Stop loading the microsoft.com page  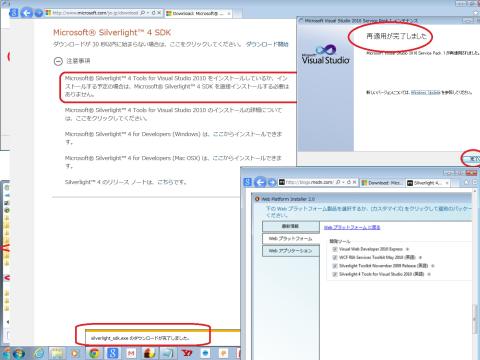tap(159, 13)
